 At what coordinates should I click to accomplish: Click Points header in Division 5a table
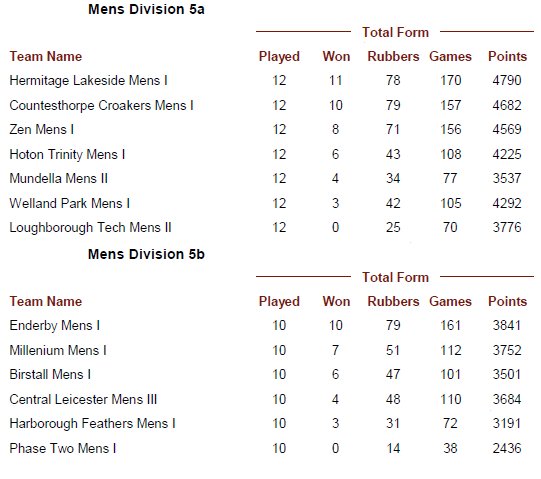(507, 57)
